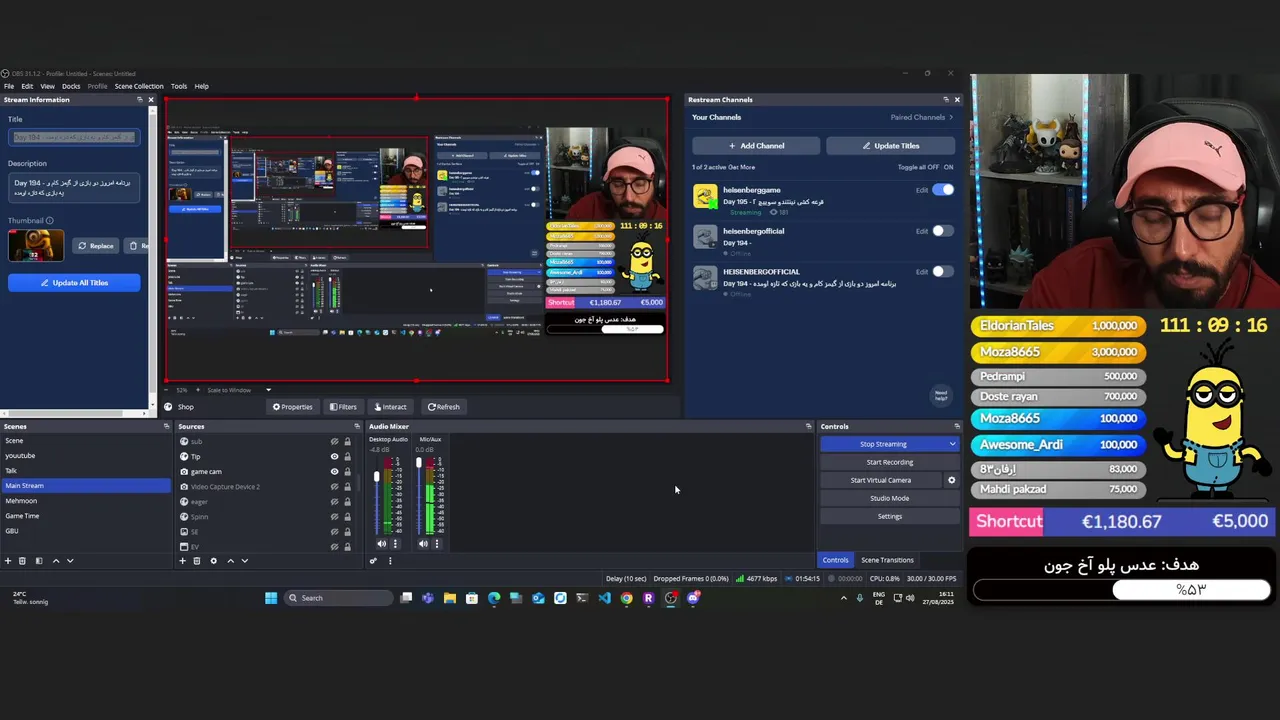Image resolution: width=1280 pixels, height=720 pixels.
Task: Show the eager source
Action: pos(334,502)
